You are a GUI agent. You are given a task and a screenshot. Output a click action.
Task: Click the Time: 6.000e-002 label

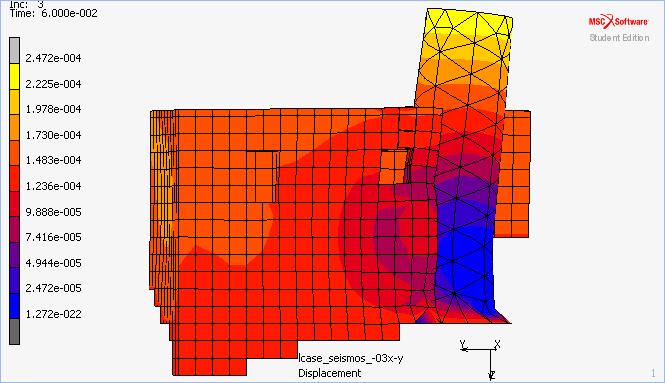[54, 13]
